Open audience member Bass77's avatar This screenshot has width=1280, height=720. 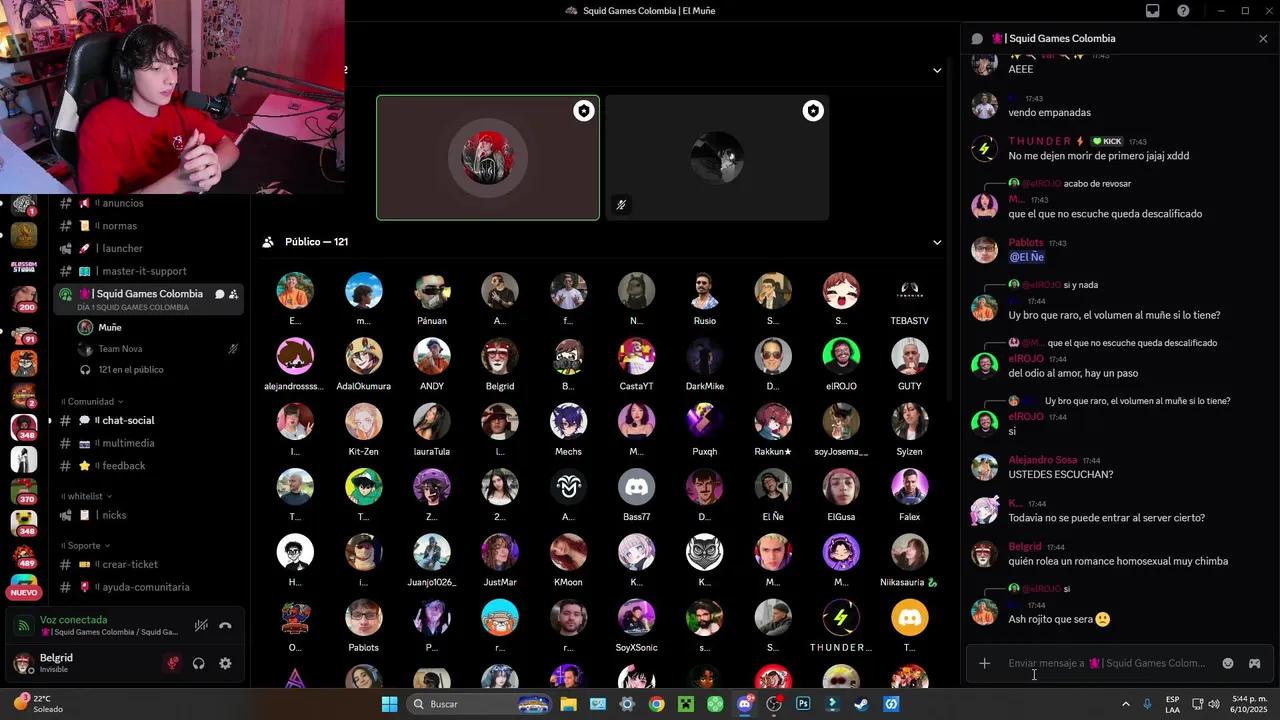tap(636, 487)
